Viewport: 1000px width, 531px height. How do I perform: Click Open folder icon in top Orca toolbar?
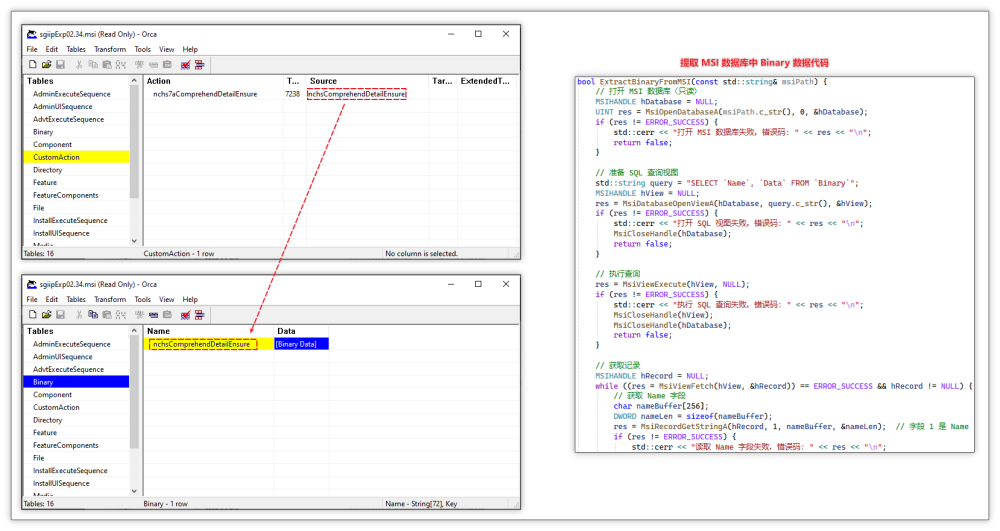coord(46,64)
